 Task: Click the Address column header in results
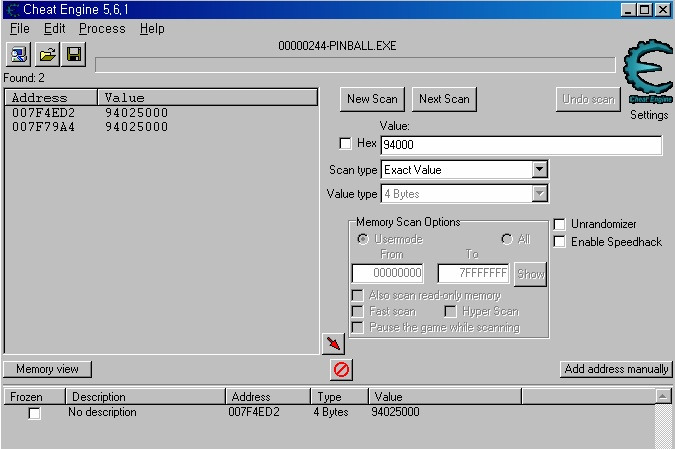coord(51,98)
